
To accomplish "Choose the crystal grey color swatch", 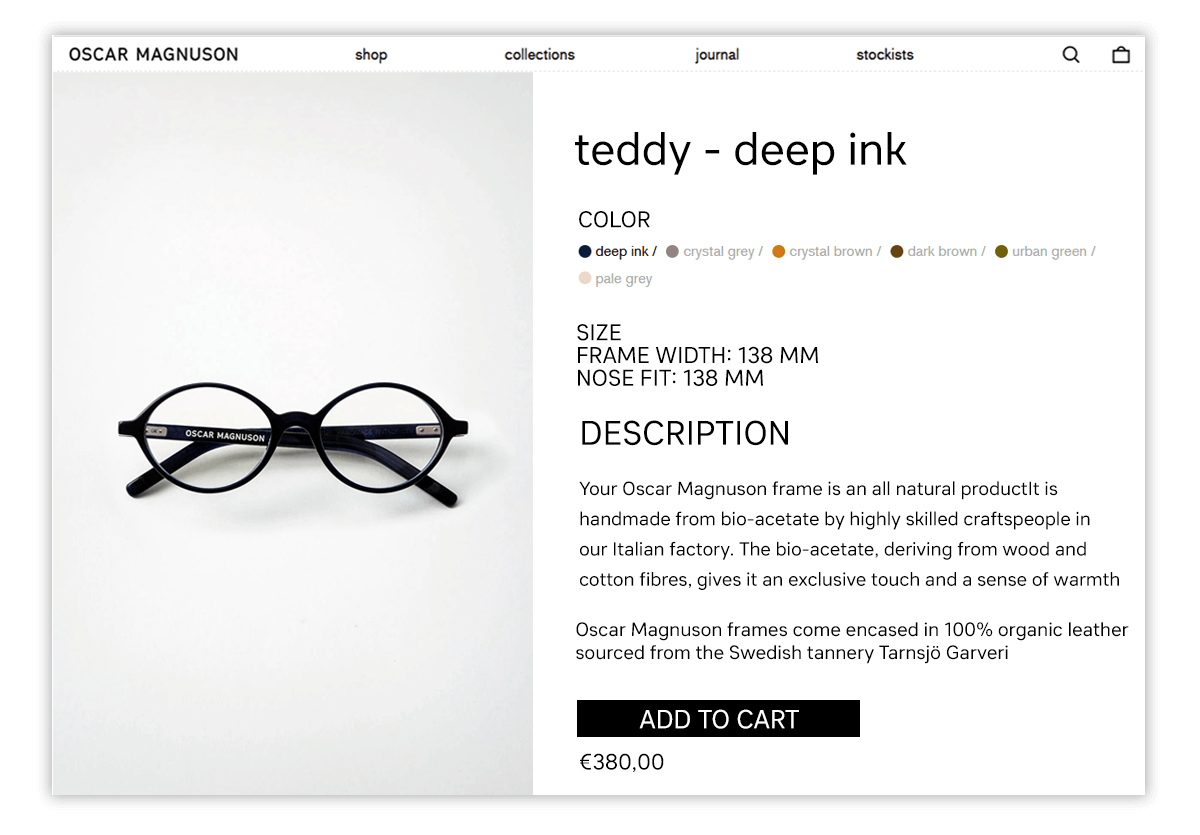I will (672, 252).
